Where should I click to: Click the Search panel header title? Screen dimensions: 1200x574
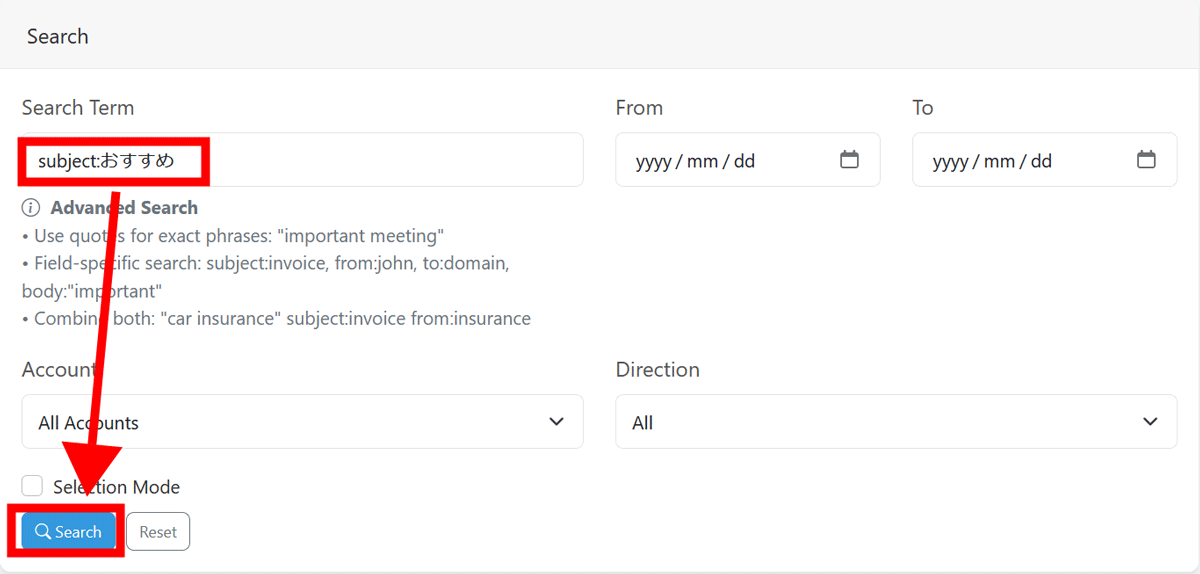(58, 36)
